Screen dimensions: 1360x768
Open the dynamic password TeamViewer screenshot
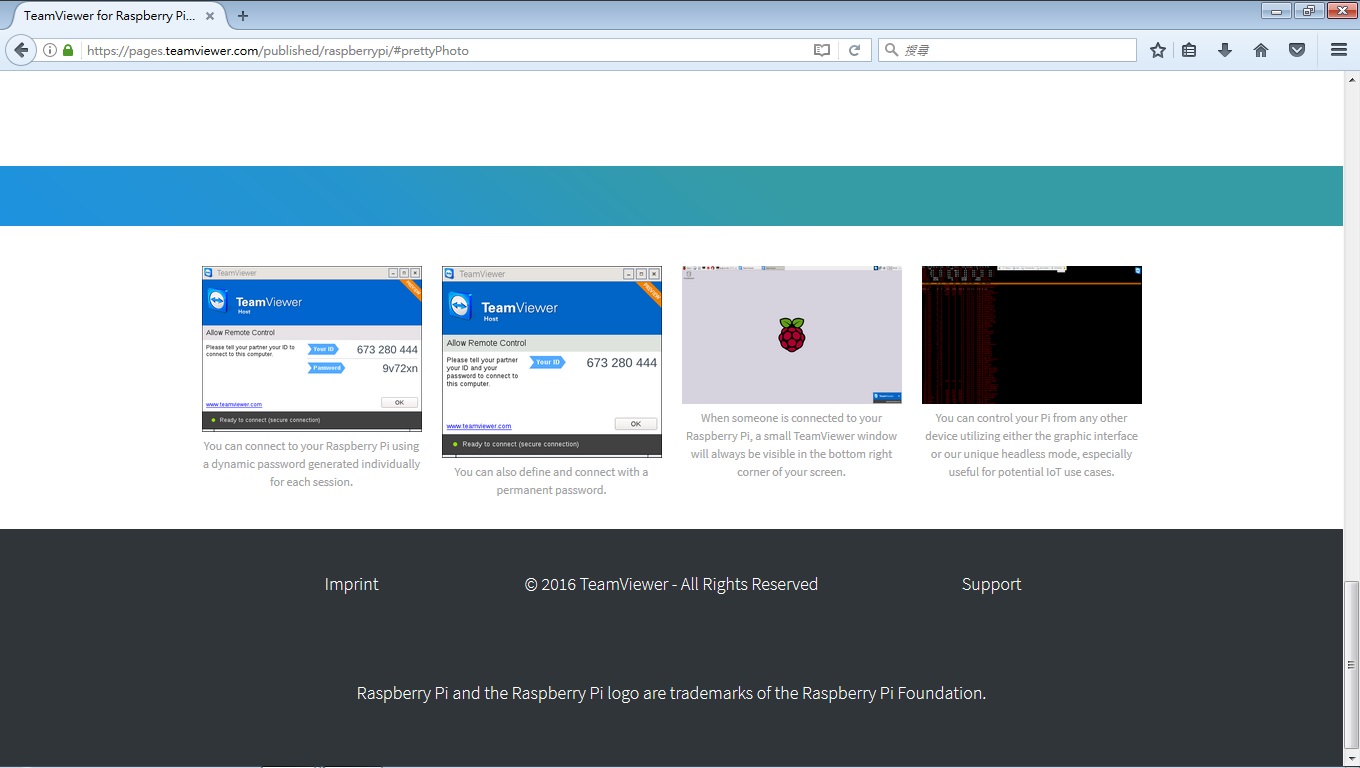coord(312,349)
